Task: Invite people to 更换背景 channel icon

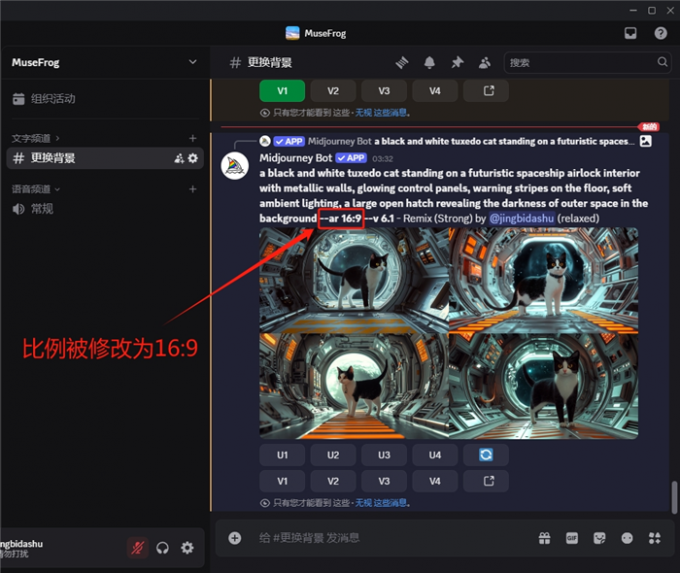Action: pos(179,158)
